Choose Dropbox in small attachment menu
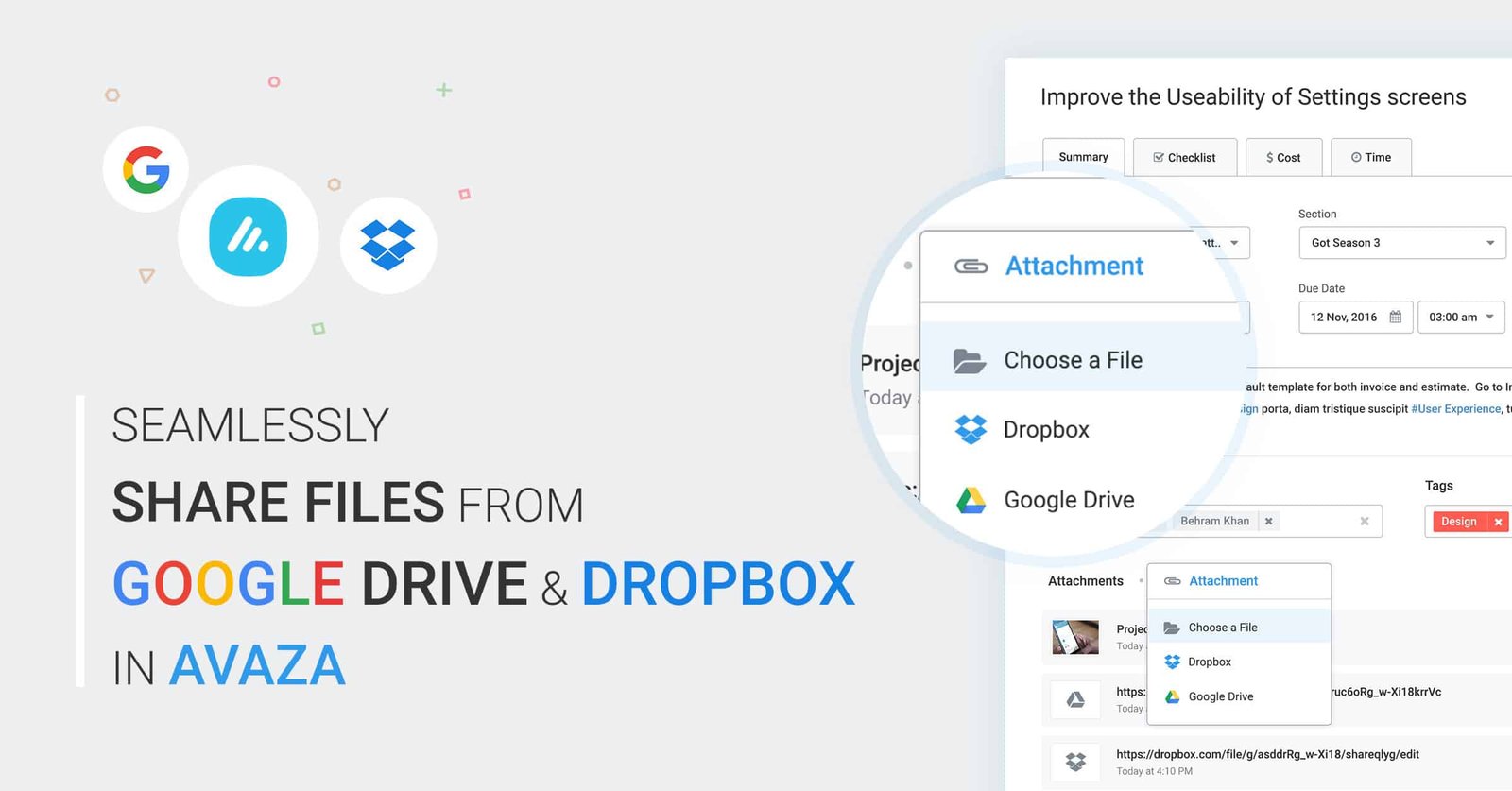1512x791 pixels. coord(1210,662)
